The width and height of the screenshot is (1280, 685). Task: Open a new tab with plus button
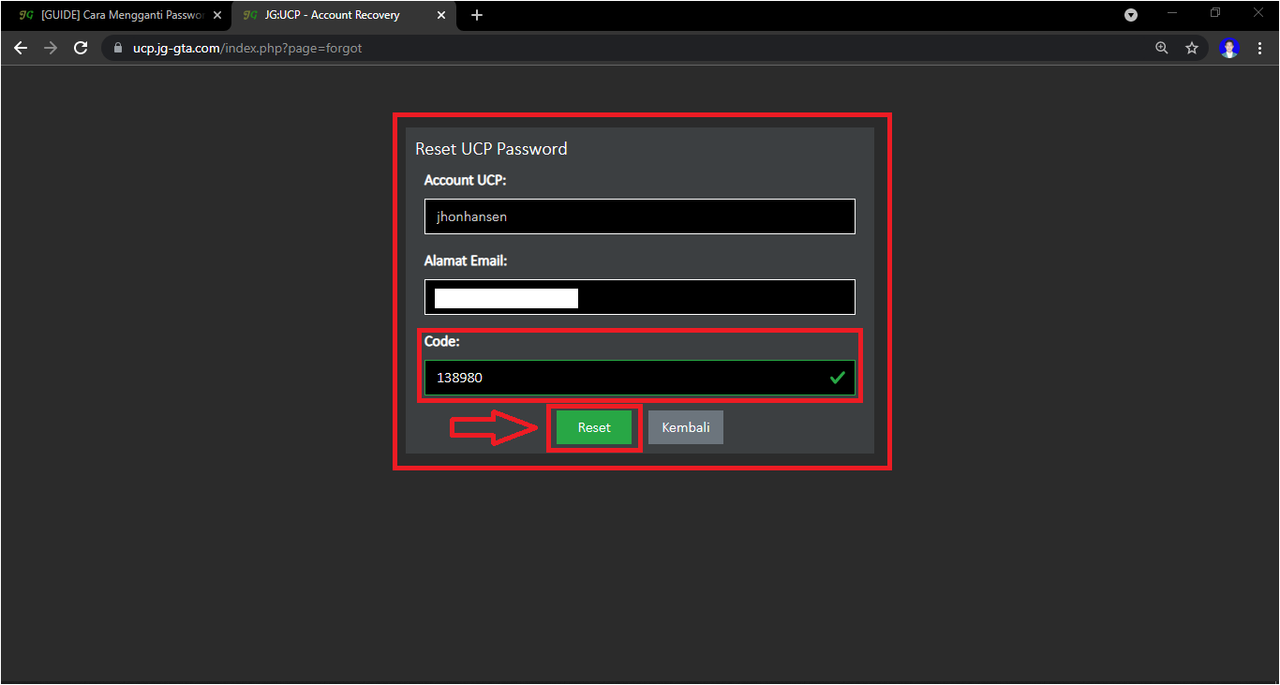[x=477, y=15]
